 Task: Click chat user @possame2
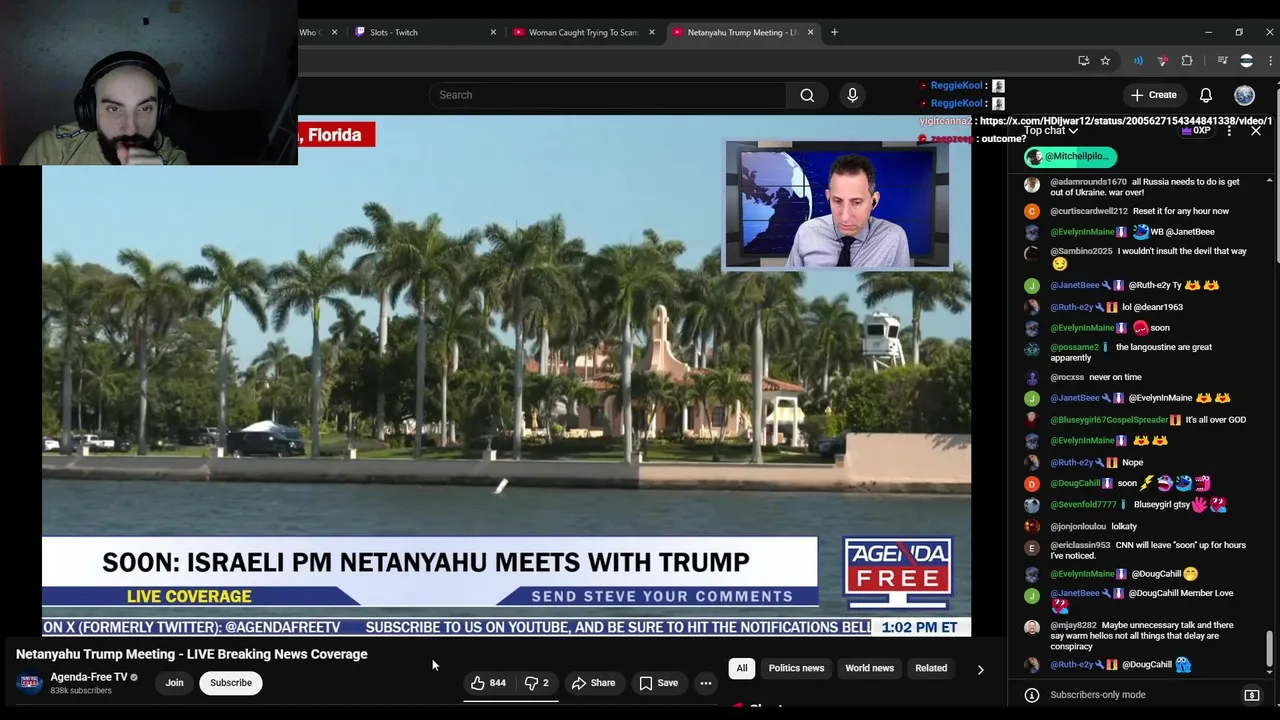point(1074,347)
